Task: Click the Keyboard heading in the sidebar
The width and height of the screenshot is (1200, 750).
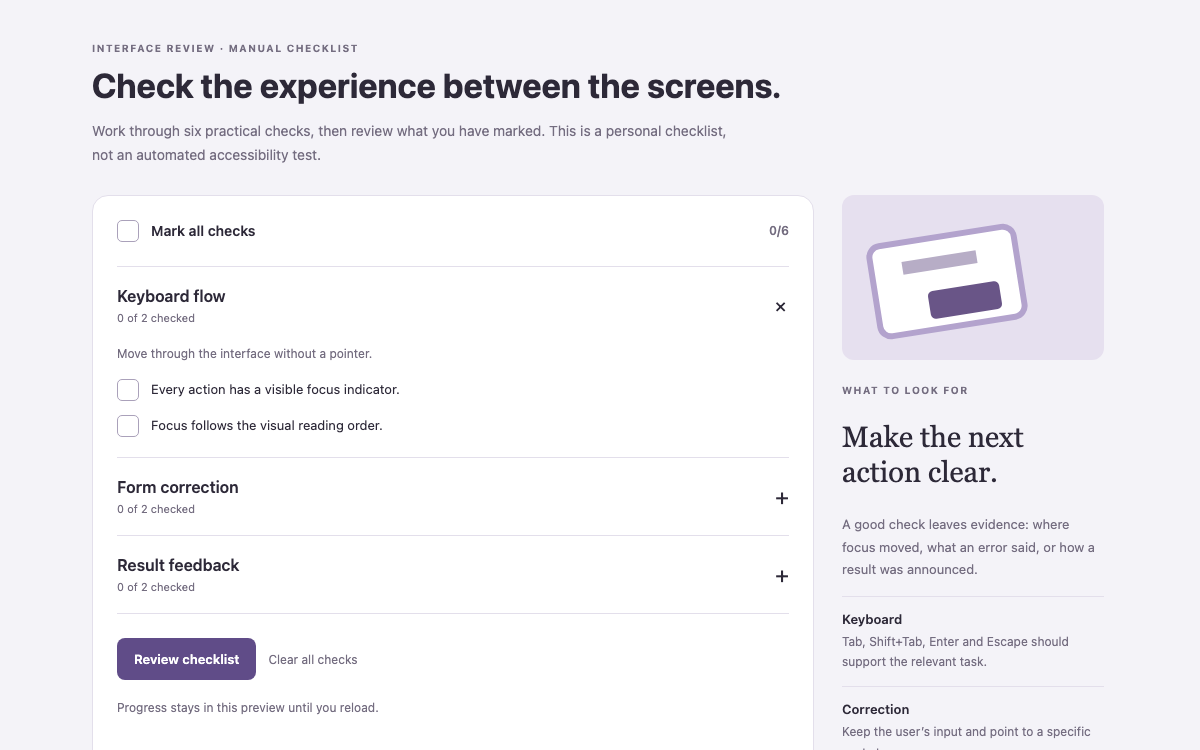Action: [872, 619]
